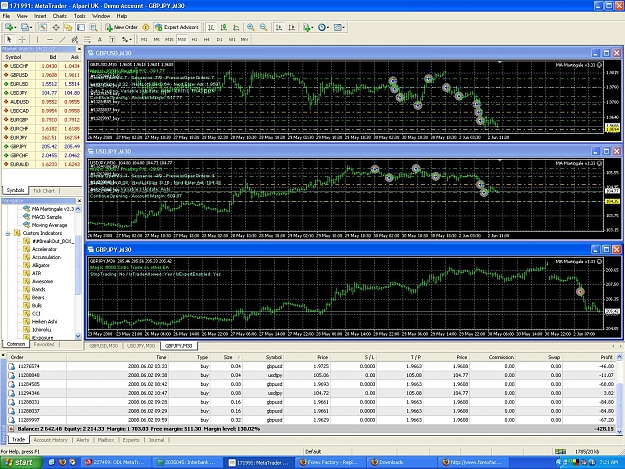625x469 pixels.
Task: Open the arrows objects dropdown
Action: pyautogui.click(x=126, y=39)
